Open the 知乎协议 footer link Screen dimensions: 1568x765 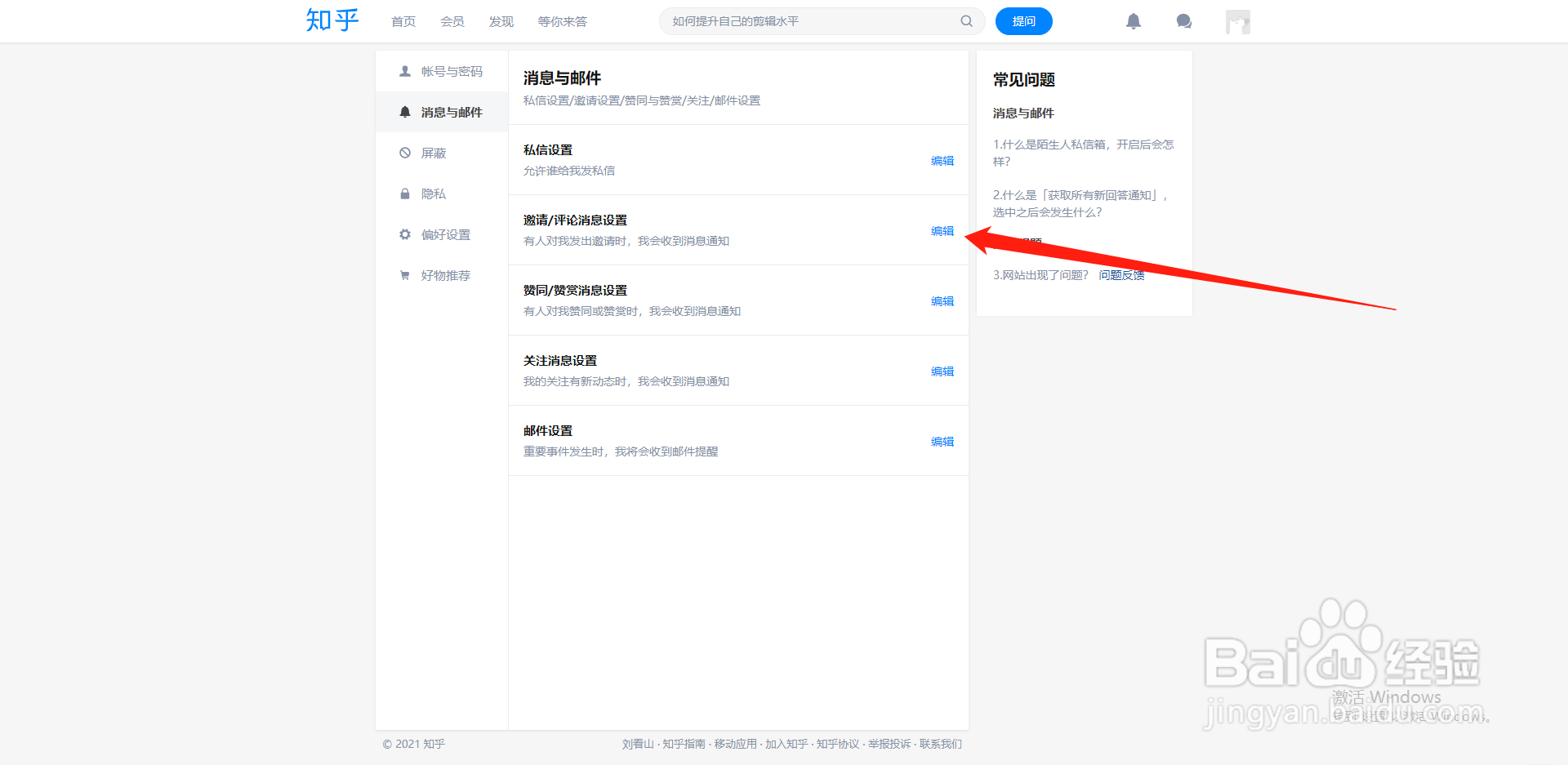838,744
